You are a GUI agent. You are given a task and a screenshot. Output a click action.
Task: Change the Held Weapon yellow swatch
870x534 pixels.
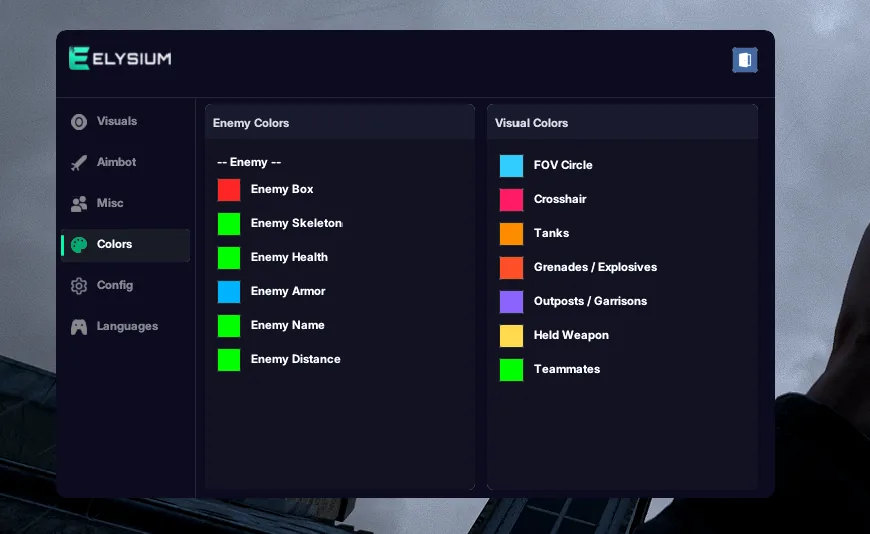click(x=511, y=336)
